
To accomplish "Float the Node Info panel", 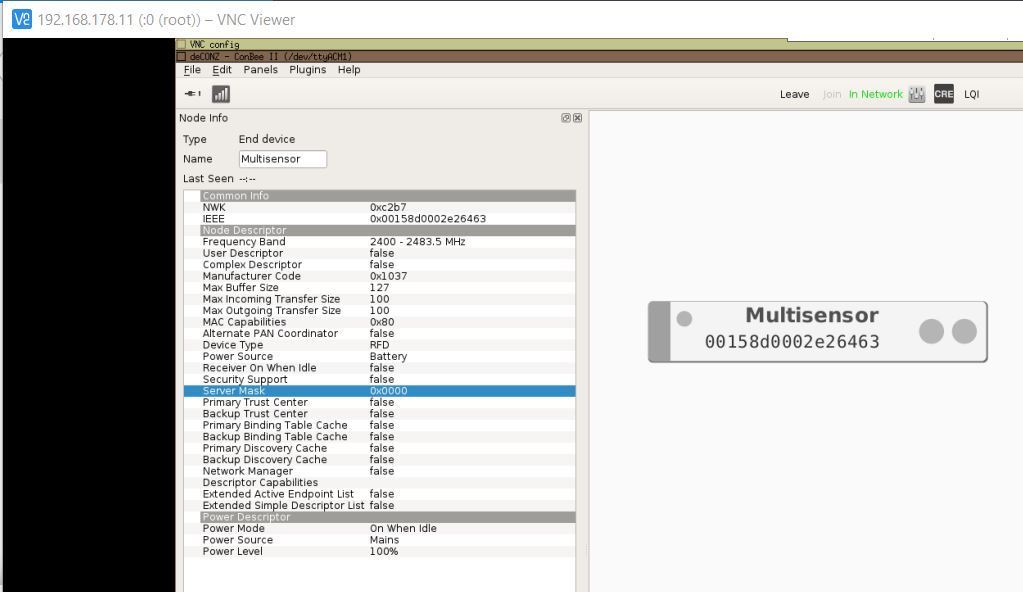I will [566, 118].
